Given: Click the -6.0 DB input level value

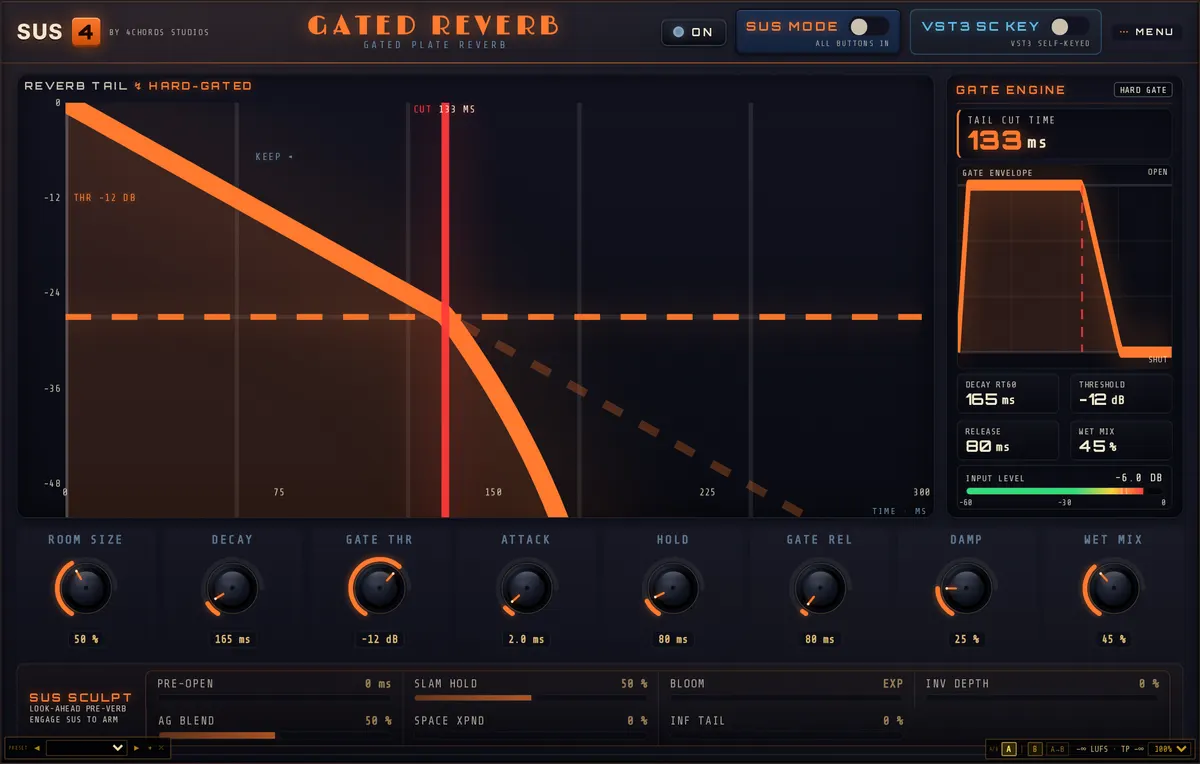Looking at the screenshot, I should tap(1138, 478).
